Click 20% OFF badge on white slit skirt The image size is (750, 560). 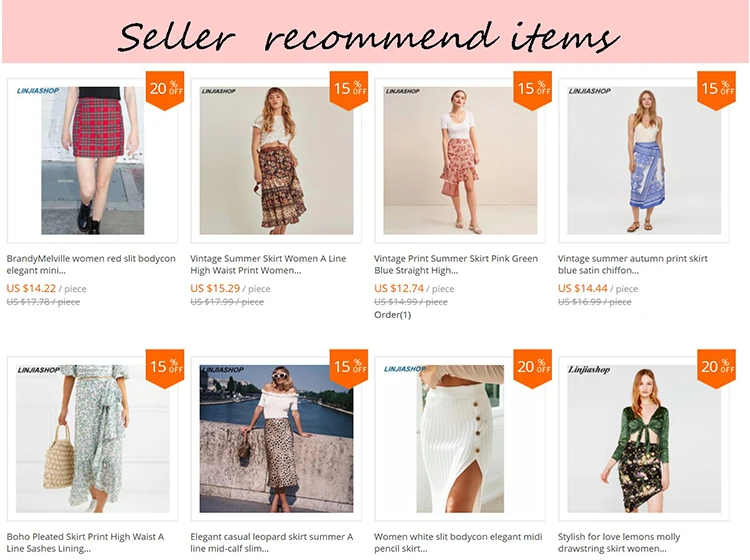532,368
